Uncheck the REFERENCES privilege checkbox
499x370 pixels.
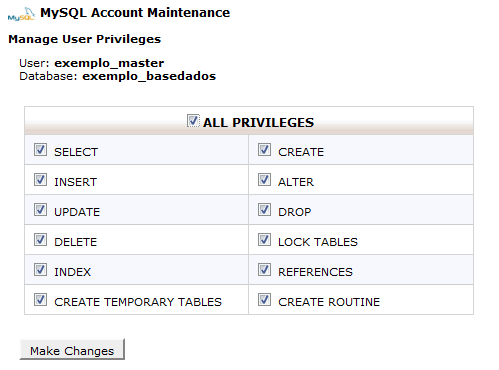point(264,269)
